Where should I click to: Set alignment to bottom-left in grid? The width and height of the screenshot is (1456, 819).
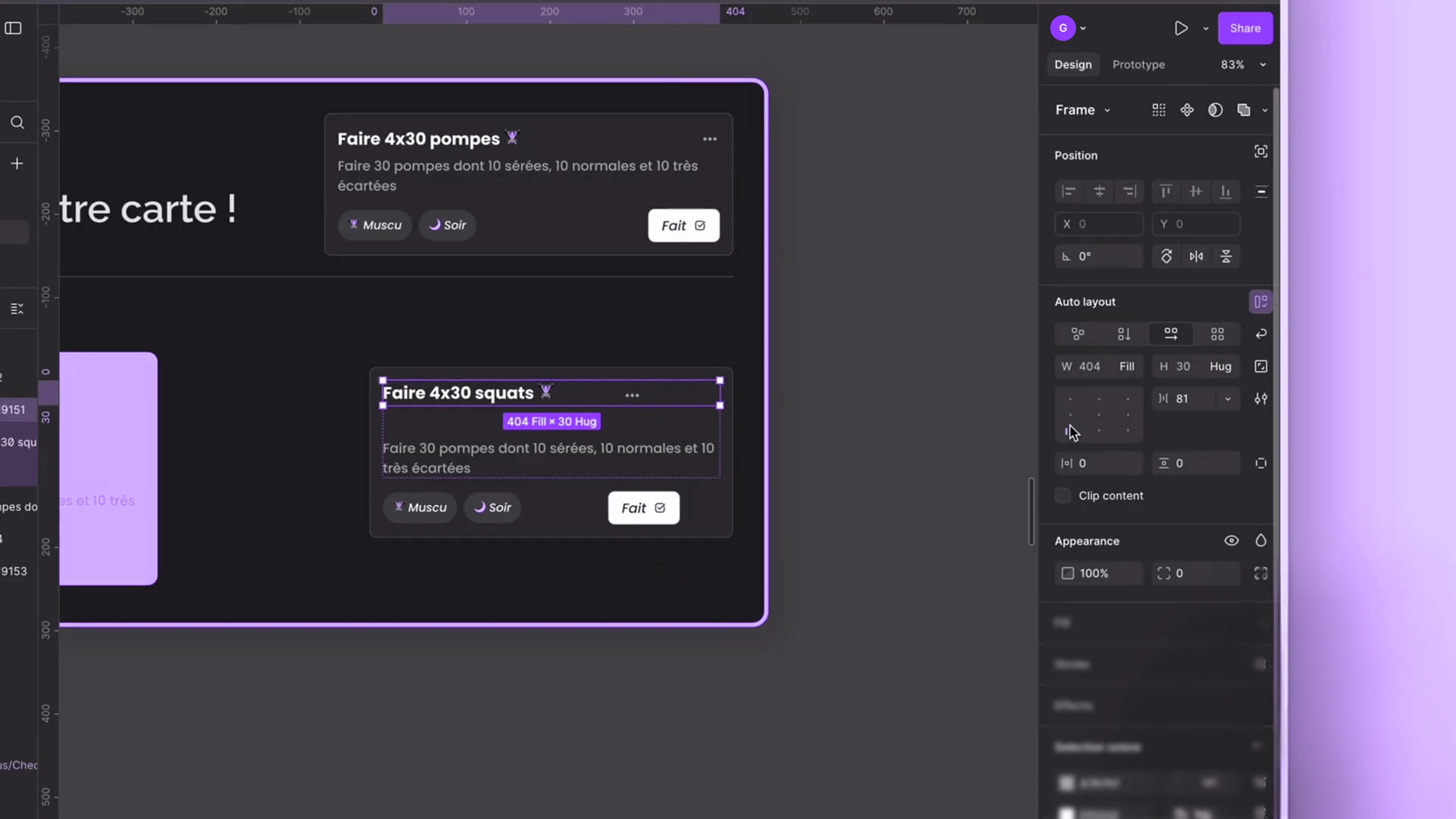pyautogui.click(x=1069, y=431)
